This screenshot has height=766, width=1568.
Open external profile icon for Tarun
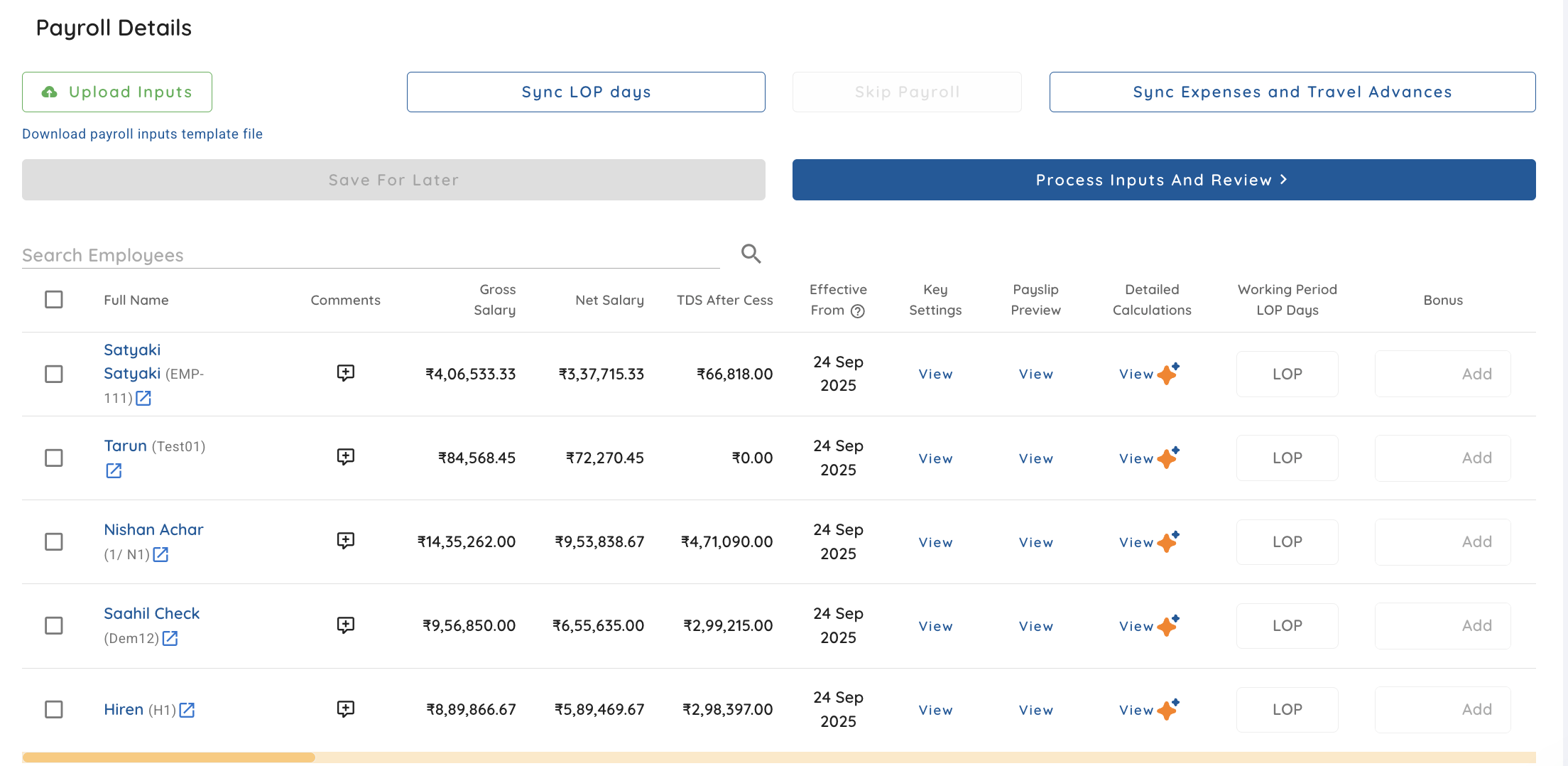click(114, 470)
